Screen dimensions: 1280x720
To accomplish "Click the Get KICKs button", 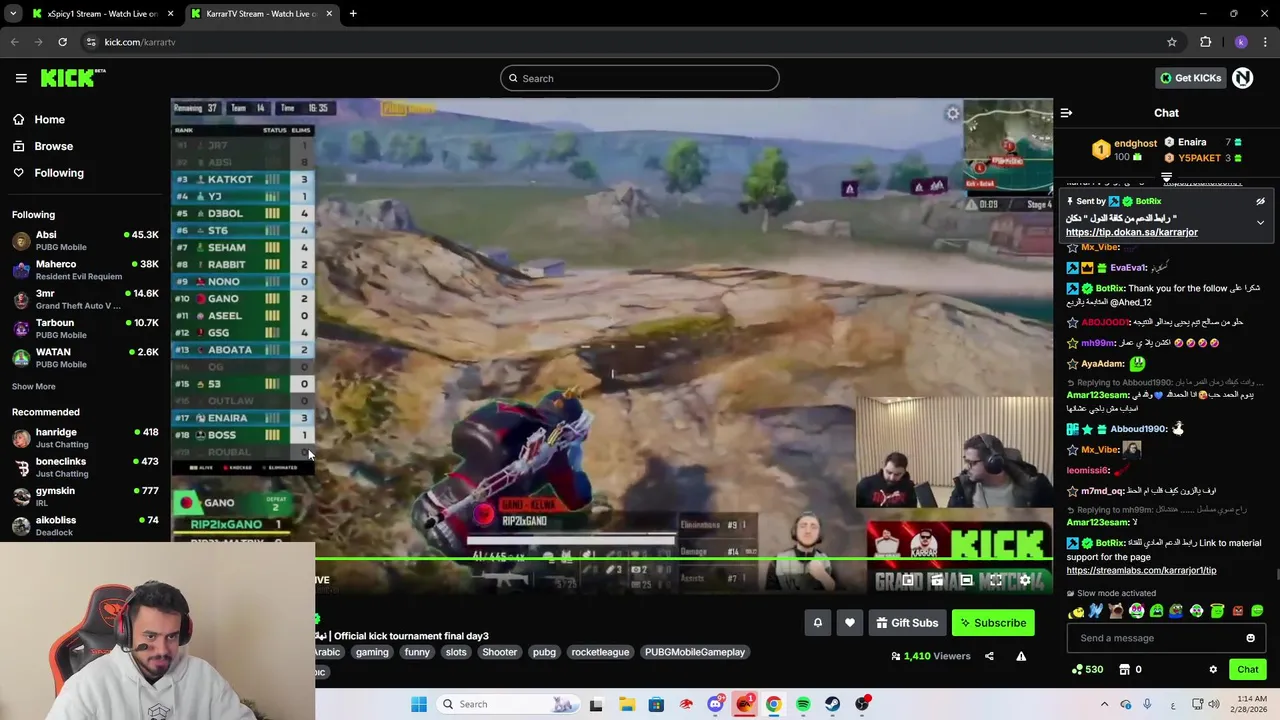I will pos(1190,78).
